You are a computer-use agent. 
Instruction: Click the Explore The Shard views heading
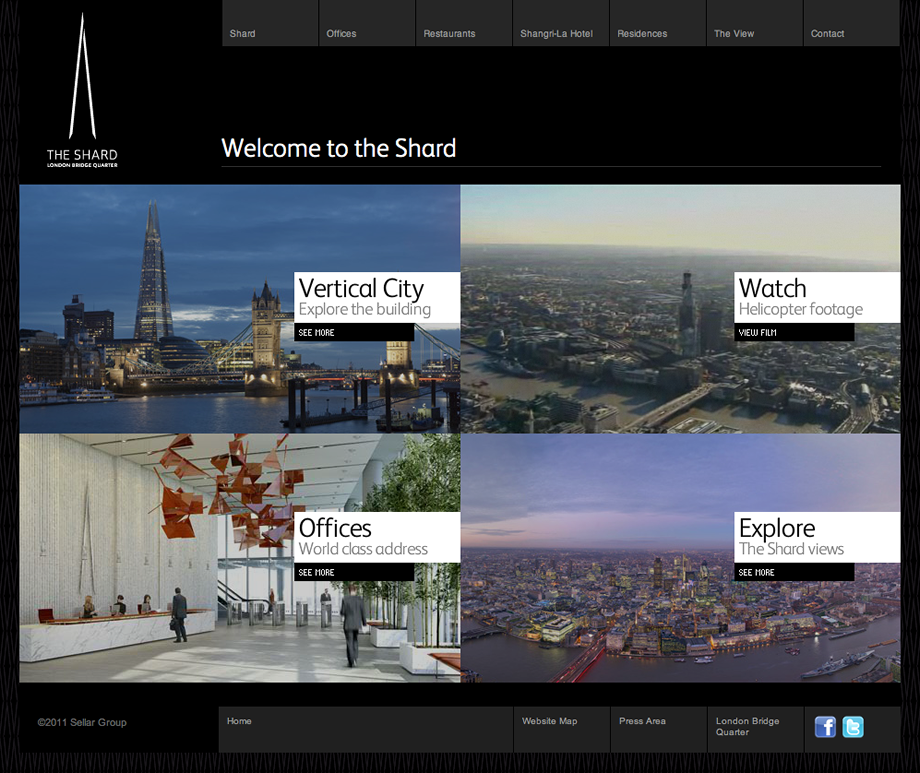(817, 538)
